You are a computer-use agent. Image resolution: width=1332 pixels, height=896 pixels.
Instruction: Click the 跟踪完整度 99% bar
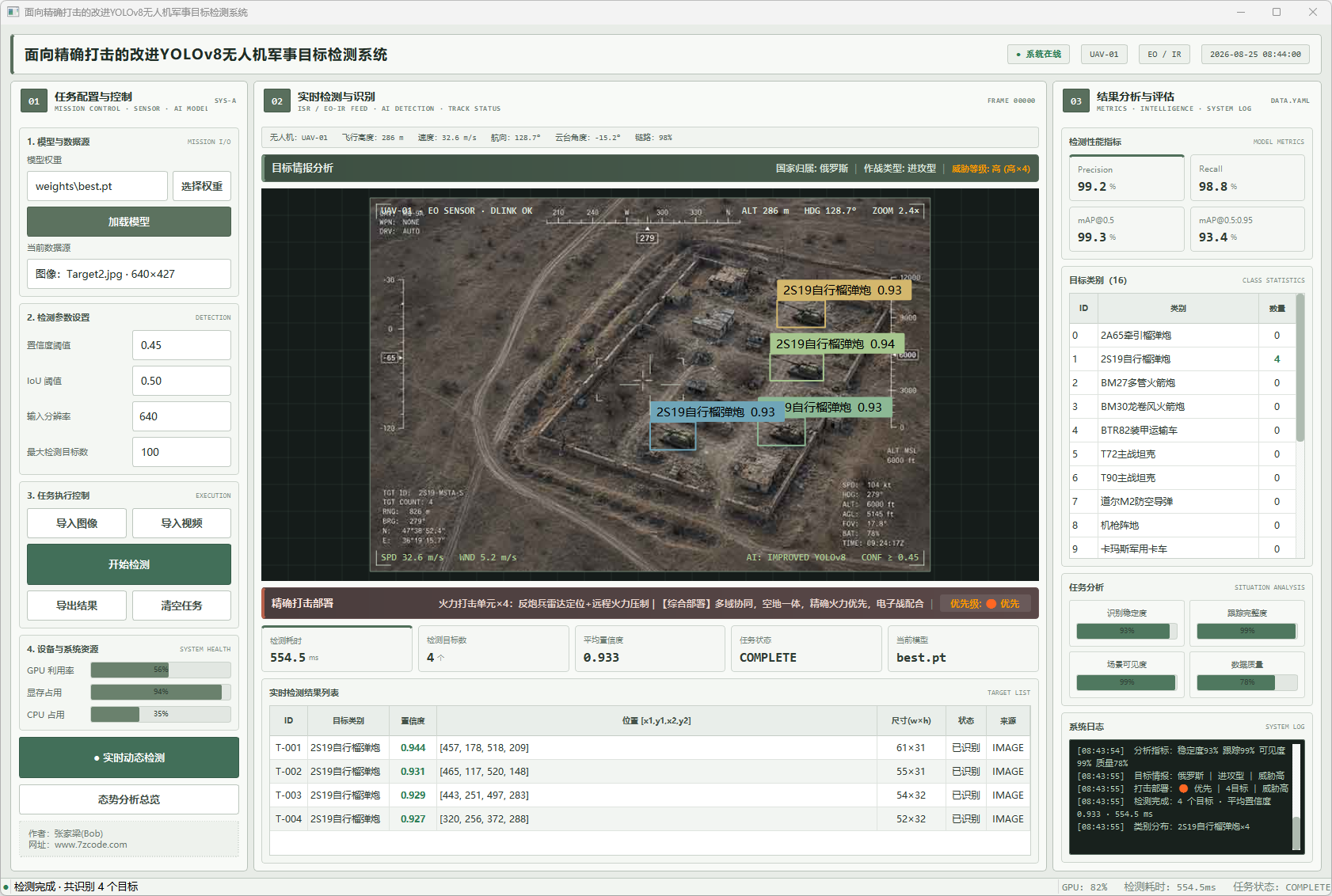[x=1247, y=631]
